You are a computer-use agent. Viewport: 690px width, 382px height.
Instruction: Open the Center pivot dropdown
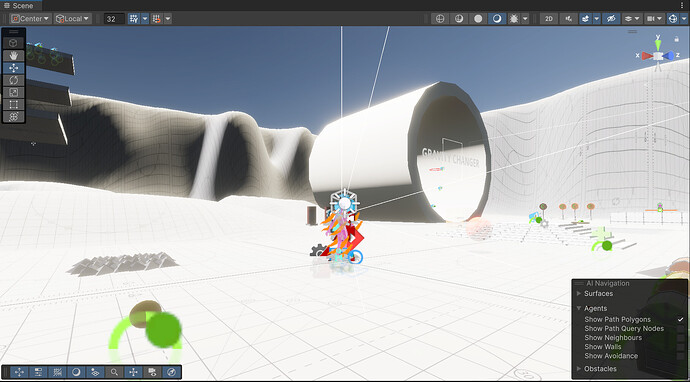click(30, 19)
